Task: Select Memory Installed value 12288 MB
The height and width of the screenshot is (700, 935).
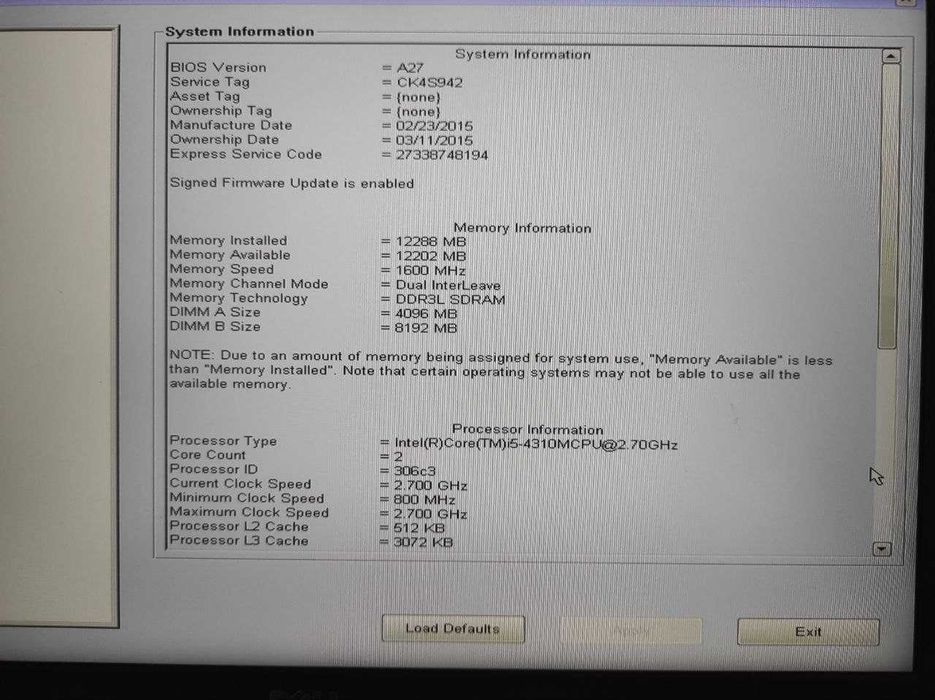Action: [x=431, y=241]
